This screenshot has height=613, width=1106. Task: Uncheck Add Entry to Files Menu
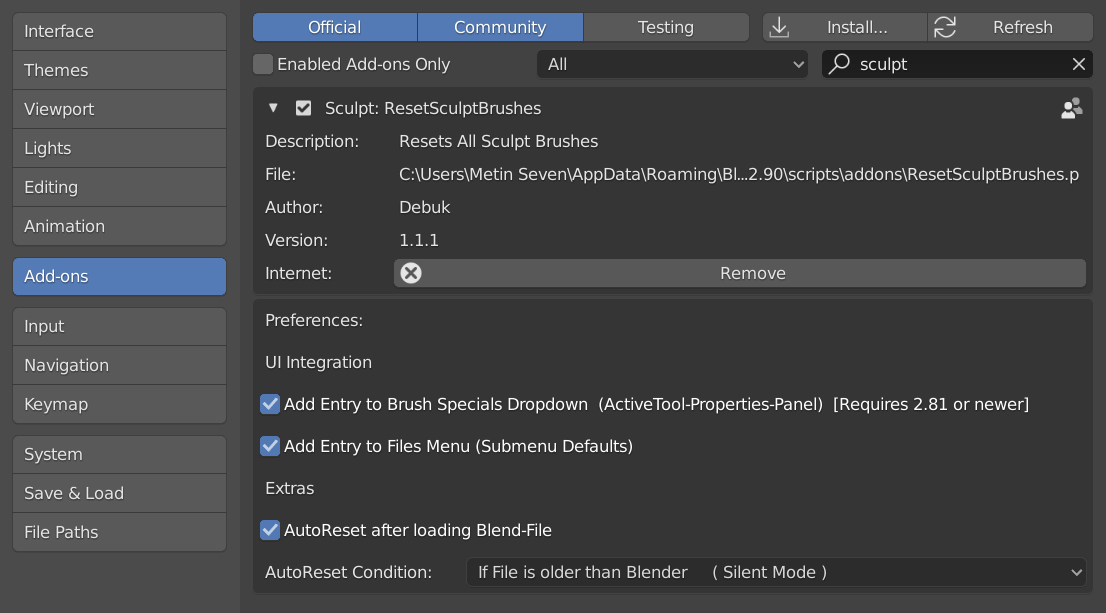(x=270, y=446)
